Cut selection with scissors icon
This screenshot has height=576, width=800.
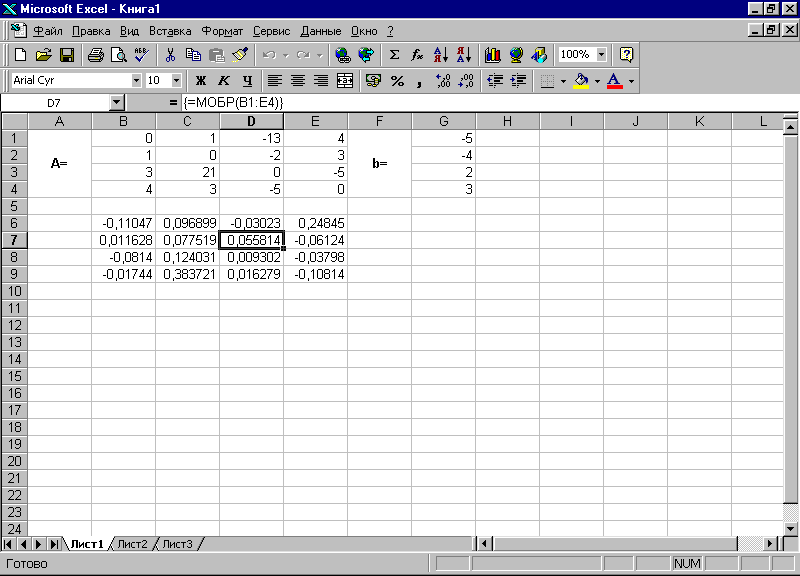coord(170,55)
